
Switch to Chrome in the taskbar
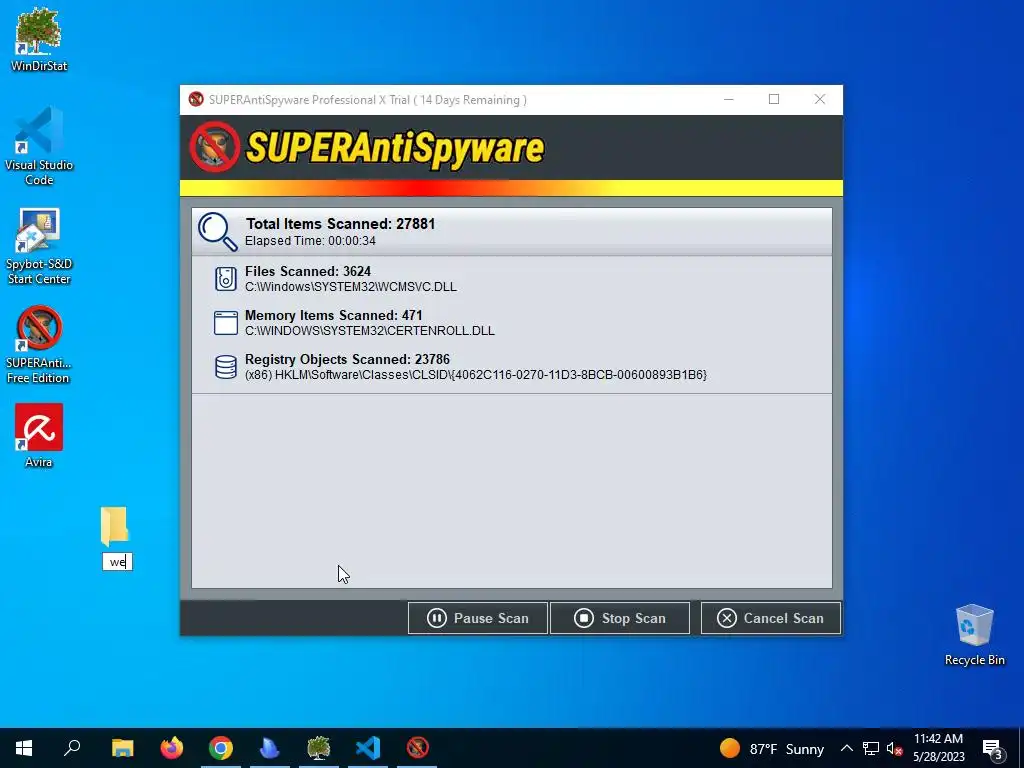pyautogui.click(x=221, y=748)
